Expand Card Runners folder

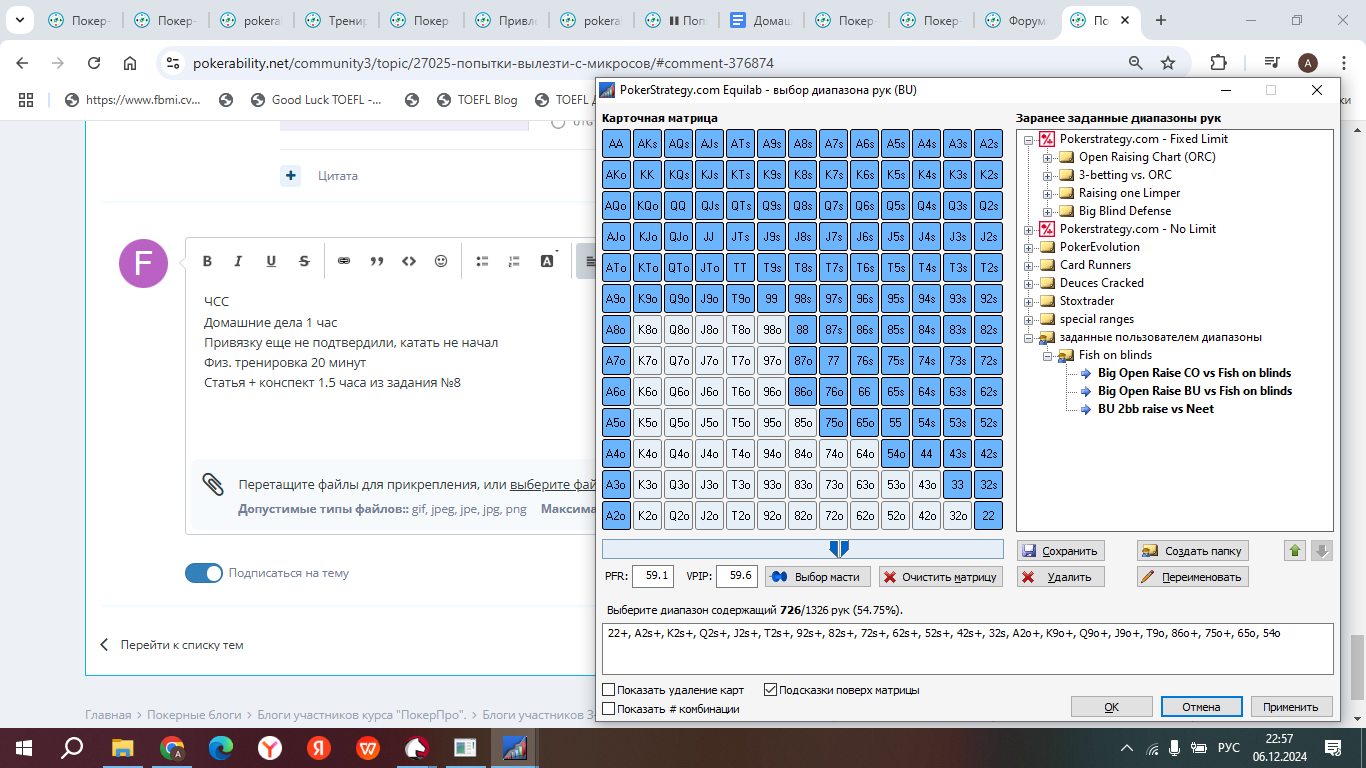click(x=1029, y=265)
